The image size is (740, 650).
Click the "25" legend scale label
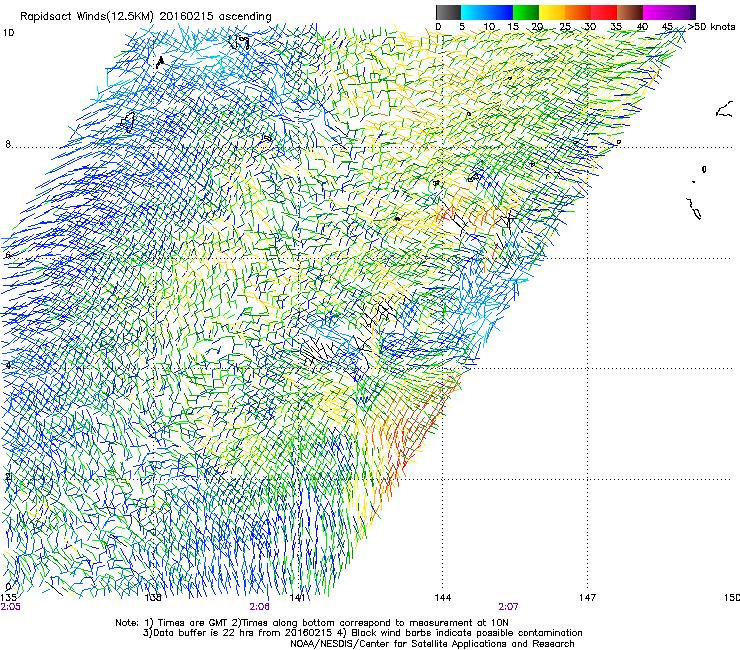coord(565,26)
